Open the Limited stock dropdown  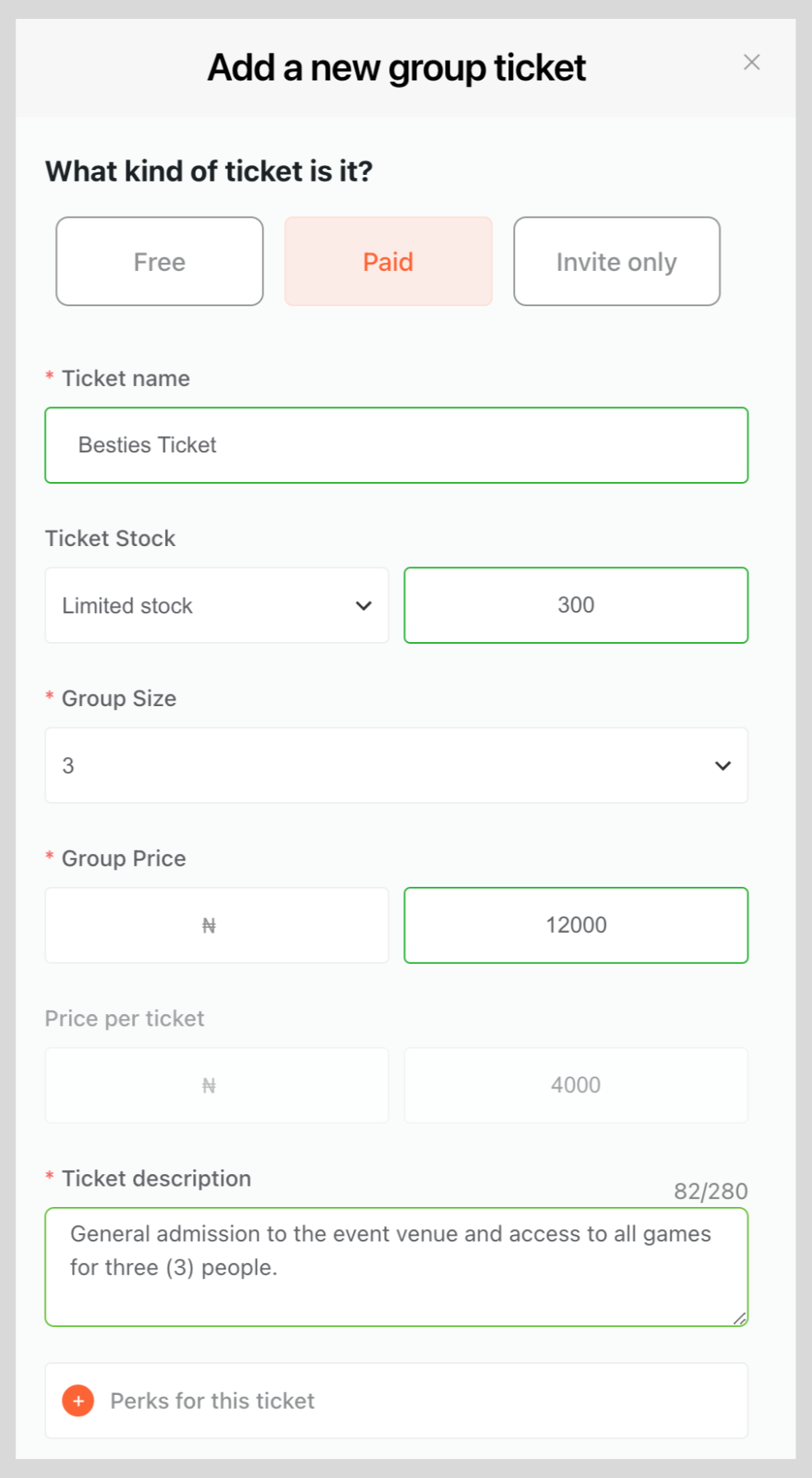pos(216,606)
